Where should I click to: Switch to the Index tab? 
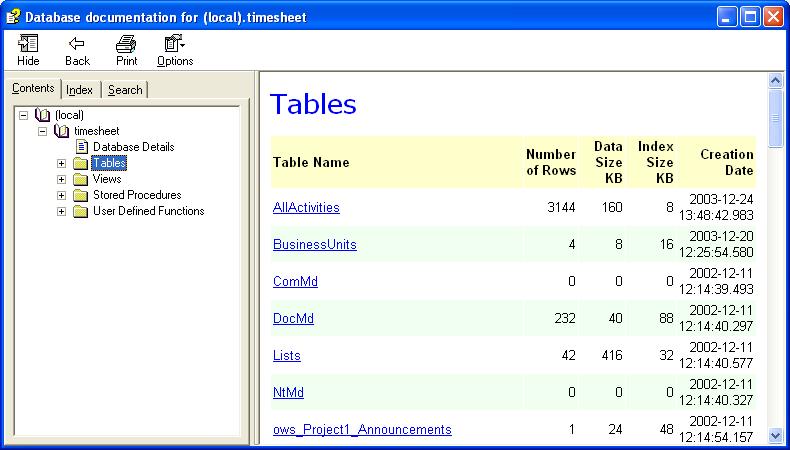pos(80,90)
